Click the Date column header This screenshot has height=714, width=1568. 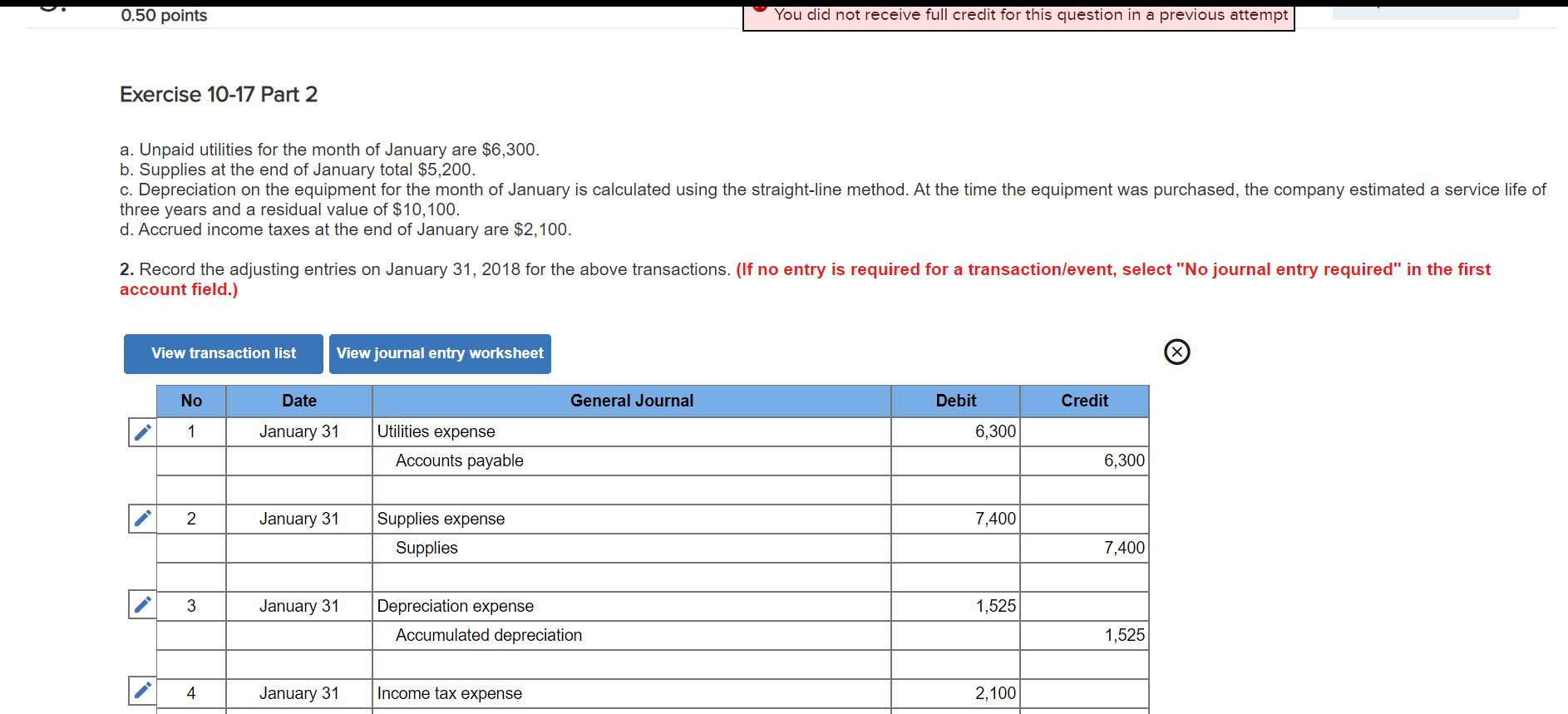tap(299, 401)
